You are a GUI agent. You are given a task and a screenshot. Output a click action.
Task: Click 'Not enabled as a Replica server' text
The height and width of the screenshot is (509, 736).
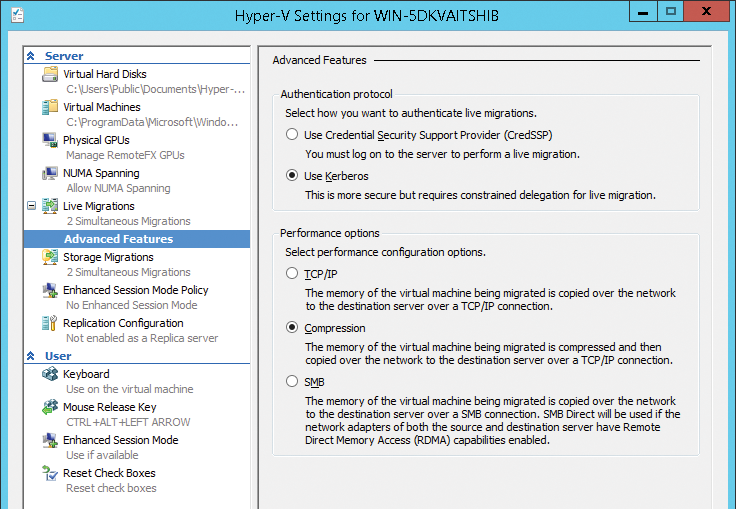[142, 338]
